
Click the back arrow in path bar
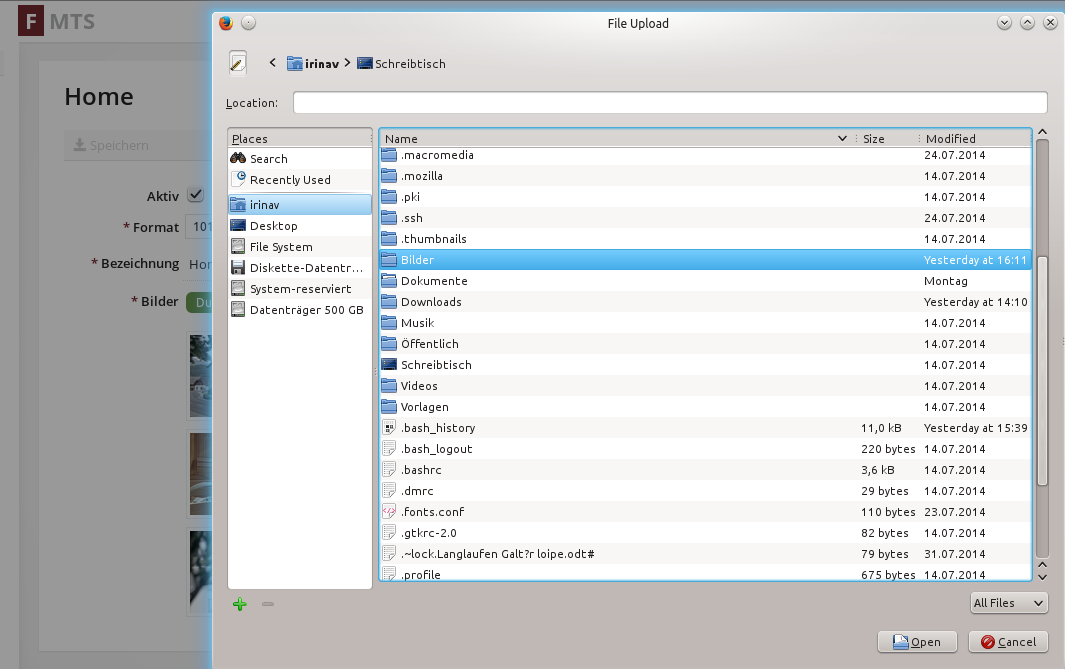(x=272, y=63)
